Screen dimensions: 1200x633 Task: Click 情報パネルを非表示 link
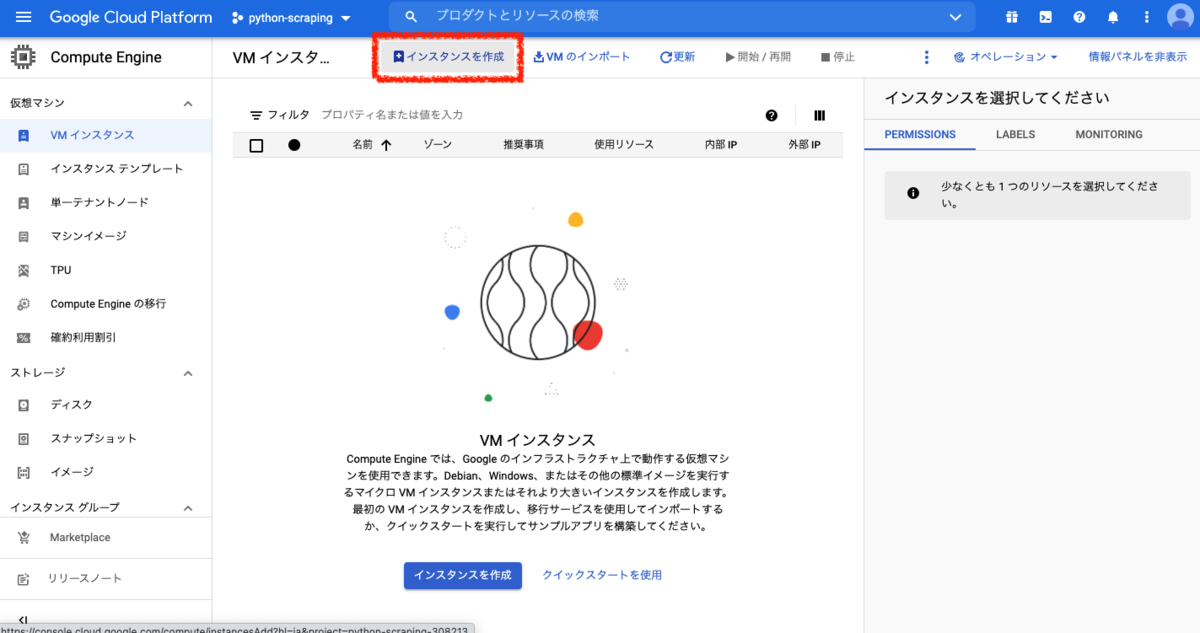point(1137,57)
